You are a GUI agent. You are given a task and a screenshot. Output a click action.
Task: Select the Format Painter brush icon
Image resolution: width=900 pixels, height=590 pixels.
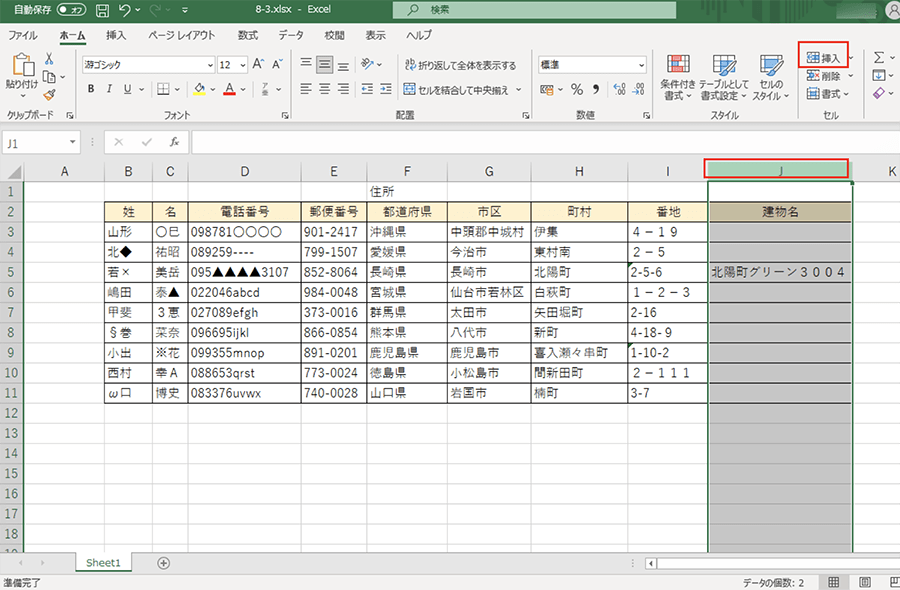pyautogui.click(x=48, y=94)
